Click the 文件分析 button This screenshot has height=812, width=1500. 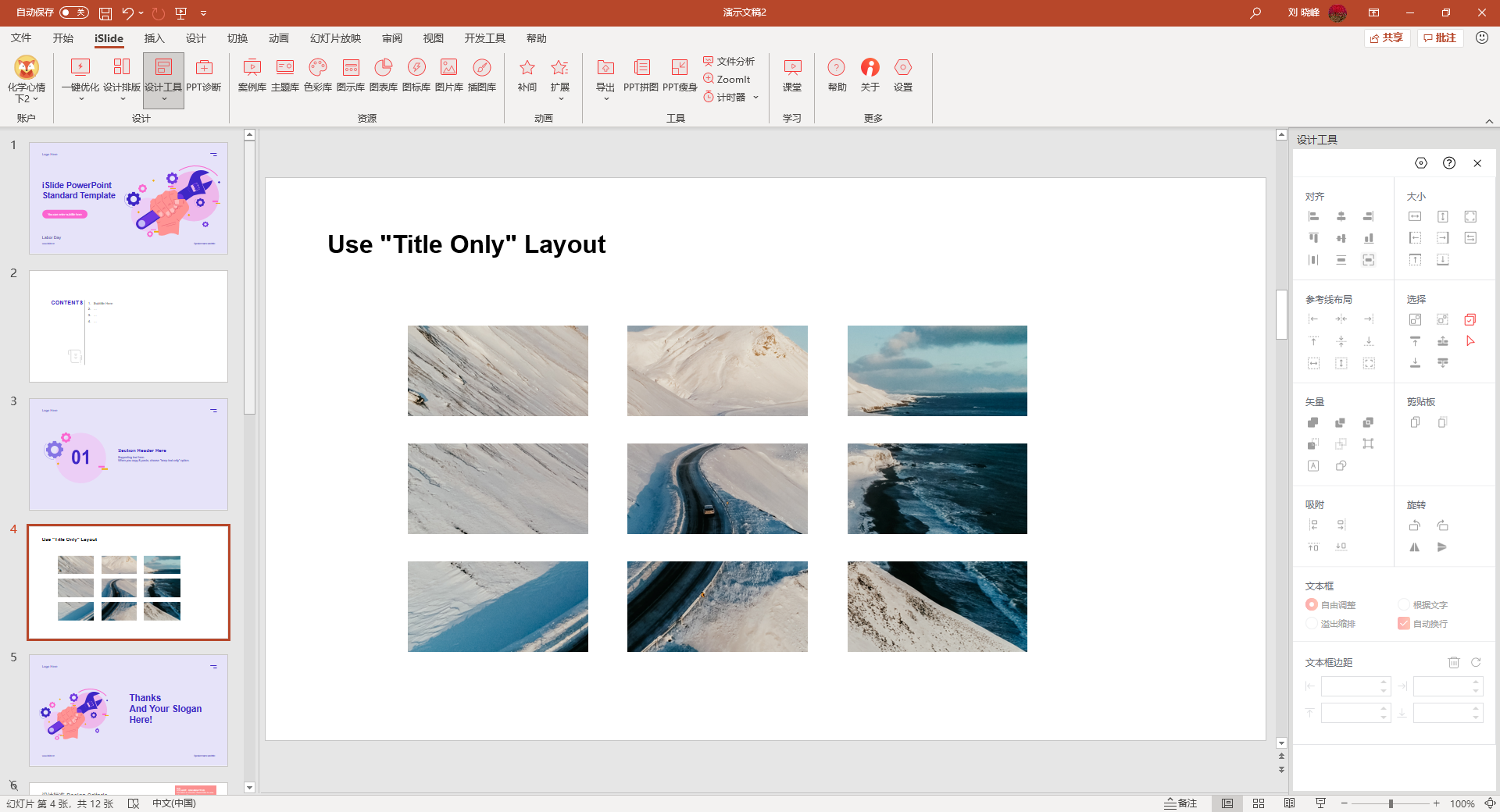click(x=729, y=61)
